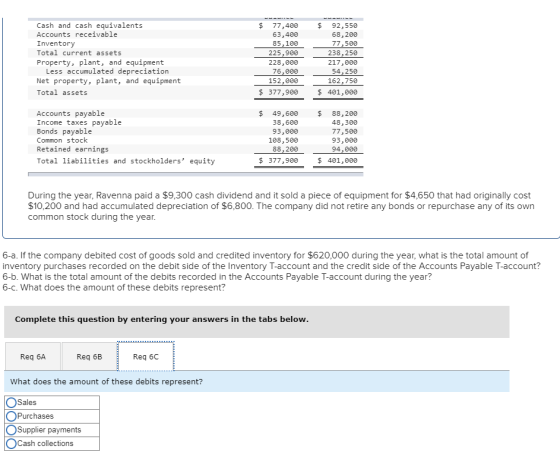Viewport: 560px width, 452px height.
Task: Click the 'Cash and cash equivalents' row label
Action: click(x=89, y=25)
